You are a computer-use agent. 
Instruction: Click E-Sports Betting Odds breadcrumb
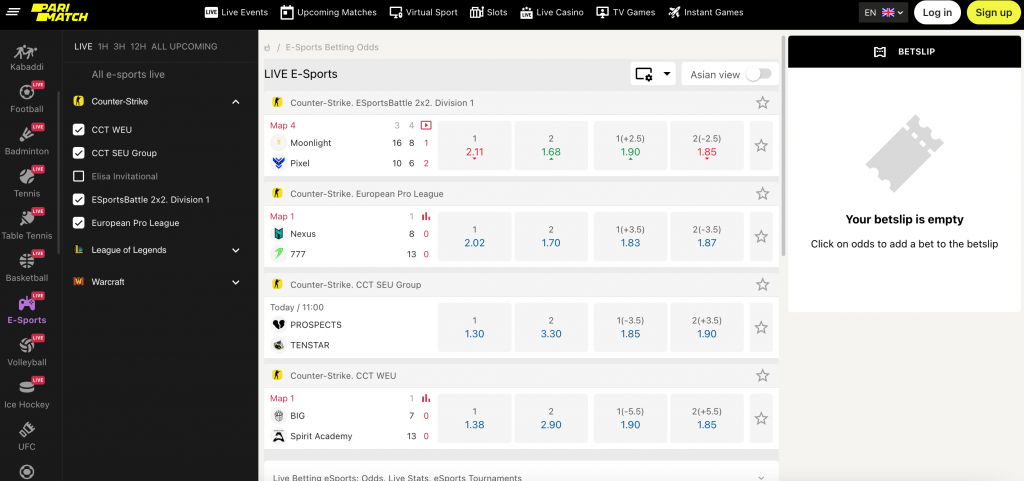point(332,48)
